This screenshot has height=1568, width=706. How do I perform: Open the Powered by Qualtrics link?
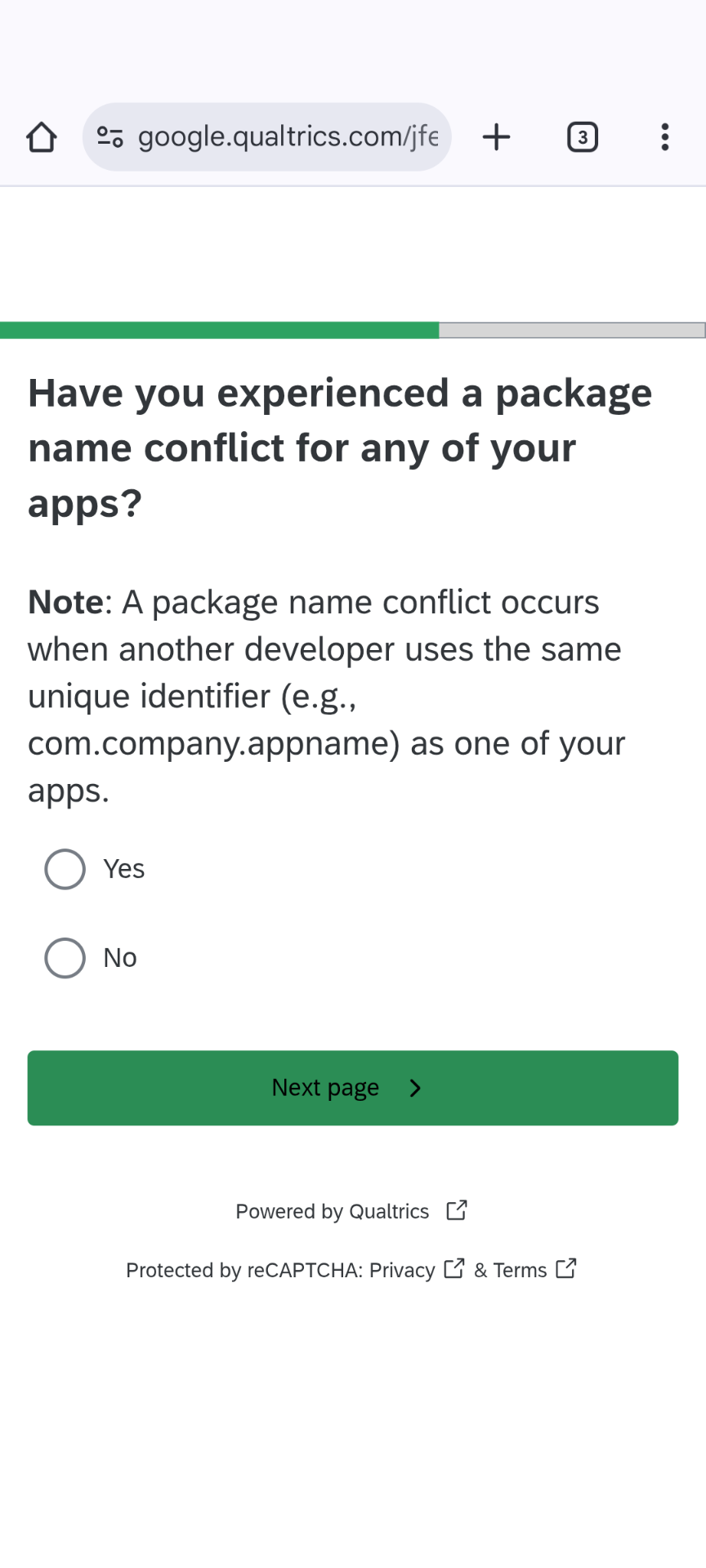pos(332,1211)
